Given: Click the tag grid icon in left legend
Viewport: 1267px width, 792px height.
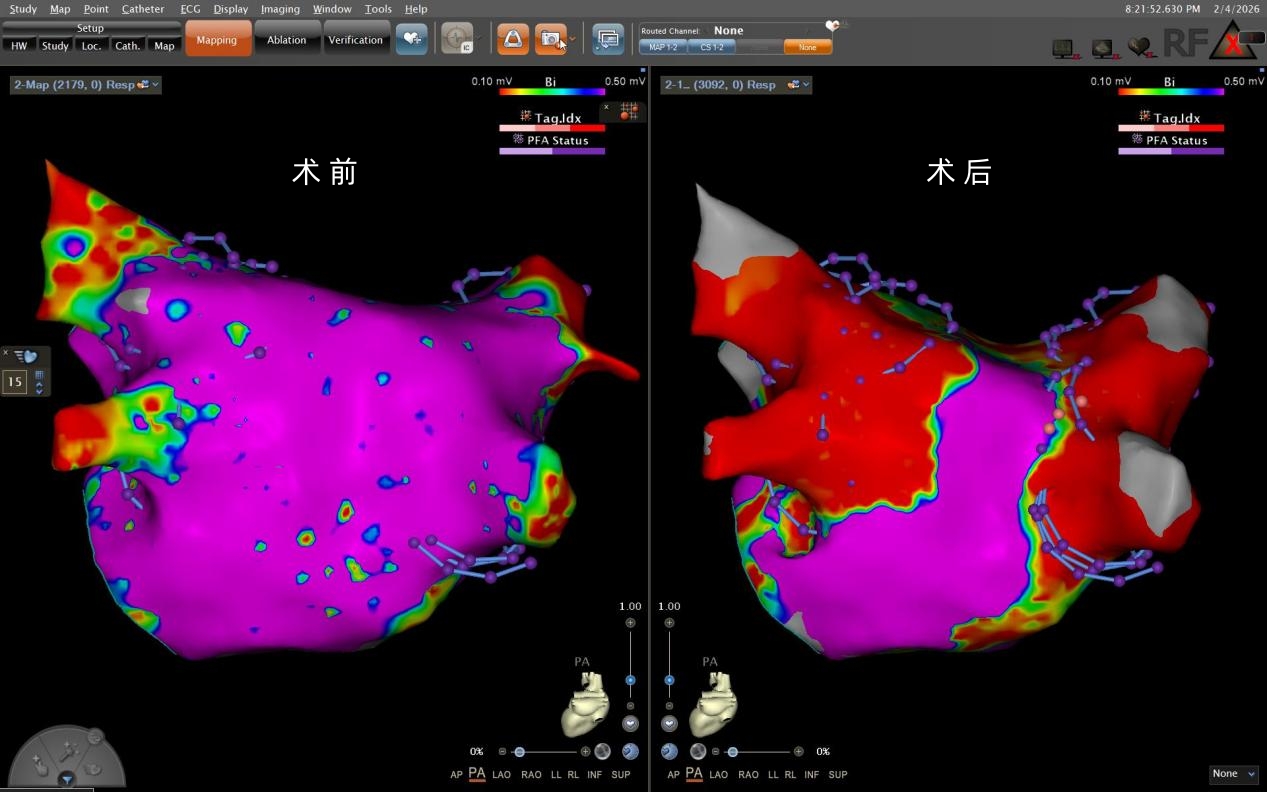Looking at the screenshot, I should pos(628,111).
